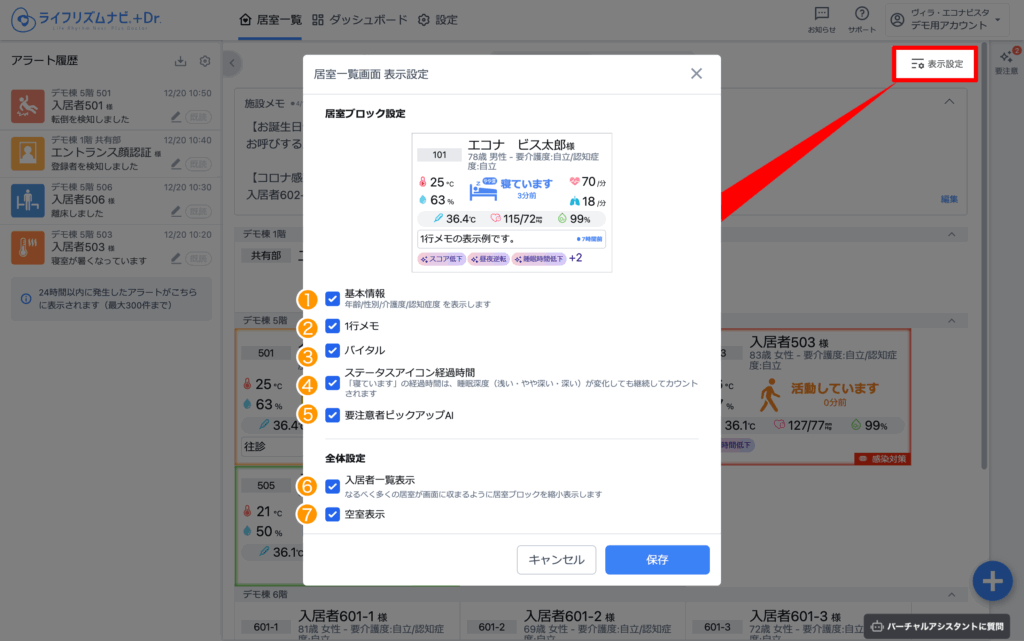
Task: Download alert history with the download icon
Action: (x=181, y=62)
